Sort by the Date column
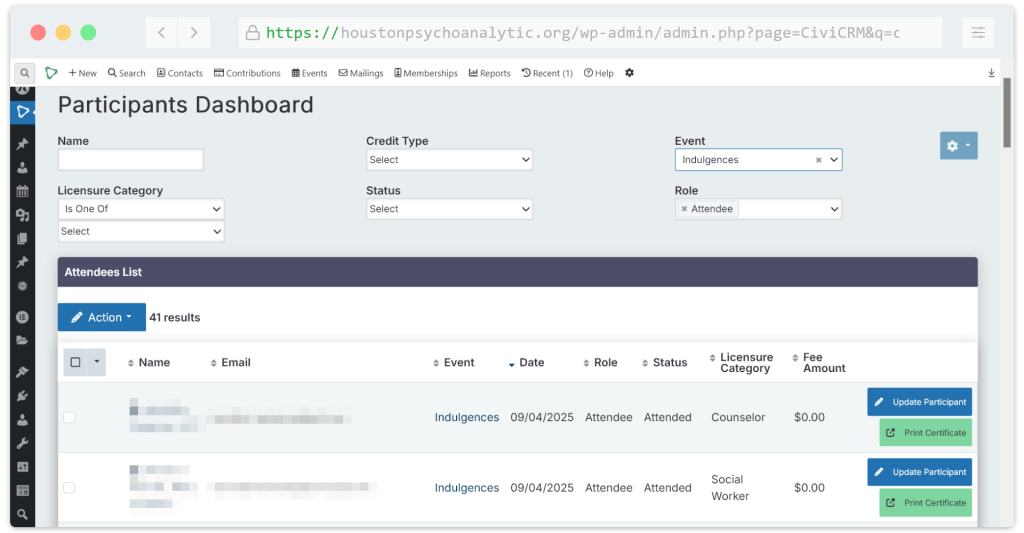The width and height of the screenshot is (1024, 533). click(x=526, y=363)
